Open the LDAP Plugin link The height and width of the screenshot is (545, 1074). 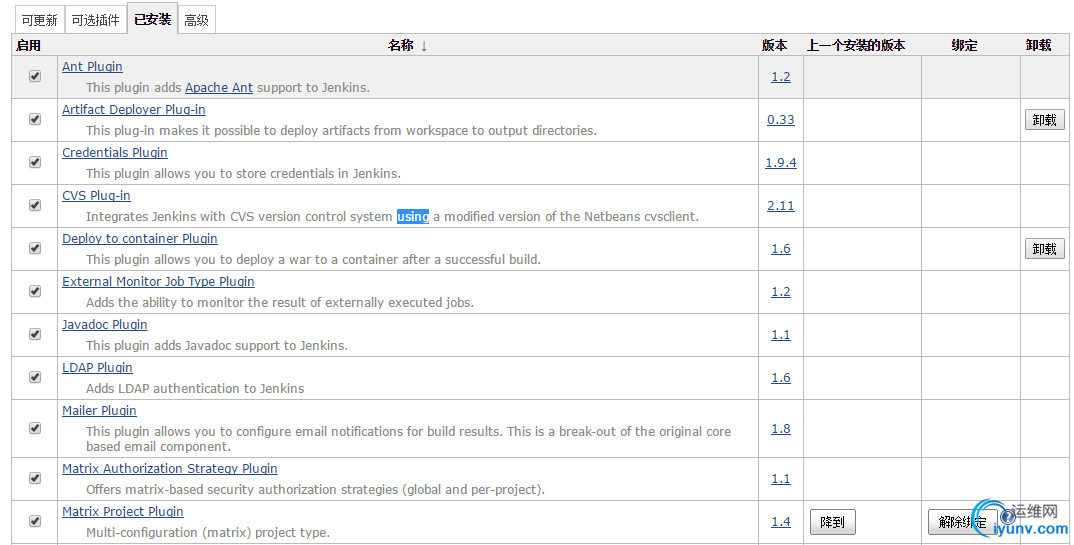tap(97, 368)
